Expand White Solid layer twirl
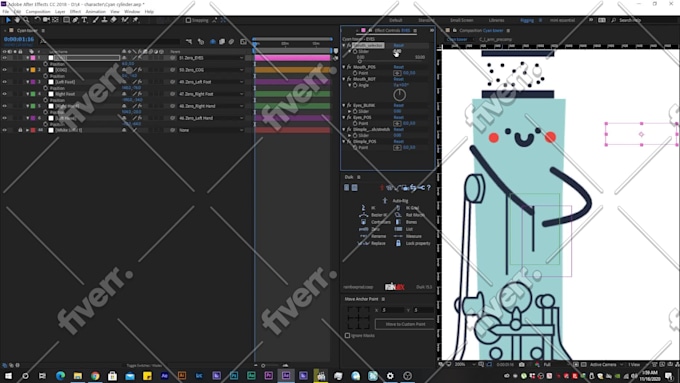 point(27,130)
